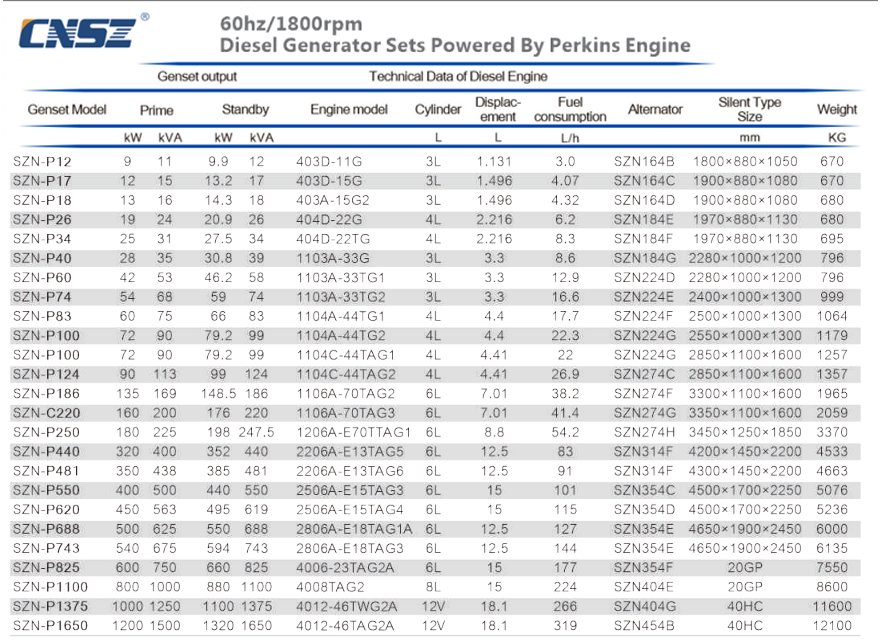This screenshot has height=640, width=881.
Task: Click engine model "1106A-70TAG2"
Action: (x=346, y=394)
